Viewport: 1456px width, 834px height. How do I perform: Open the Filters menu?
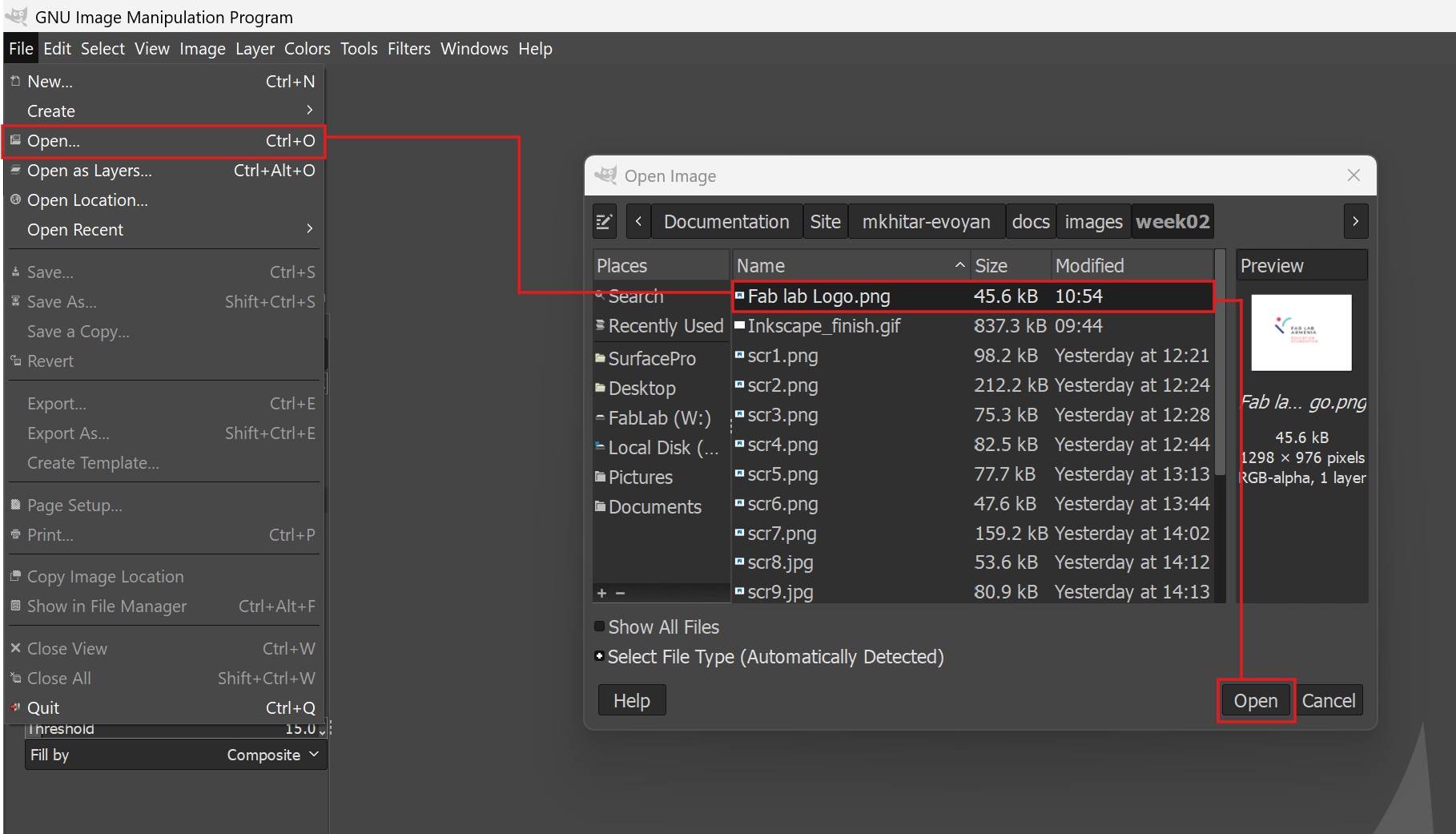(x=409, y=49)
